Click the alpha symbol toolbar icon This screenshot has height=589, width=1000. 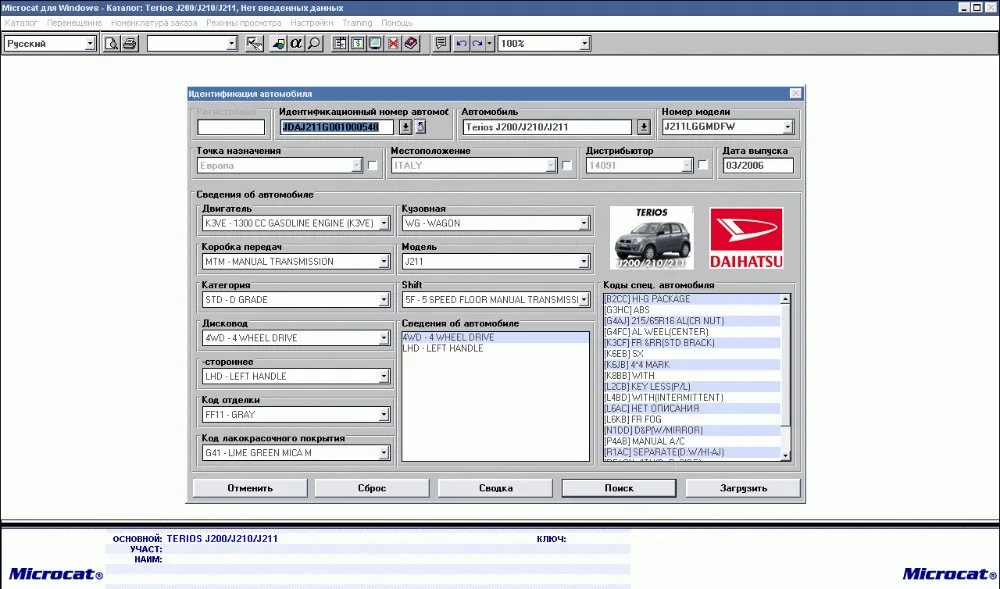[x=296, y=43]
